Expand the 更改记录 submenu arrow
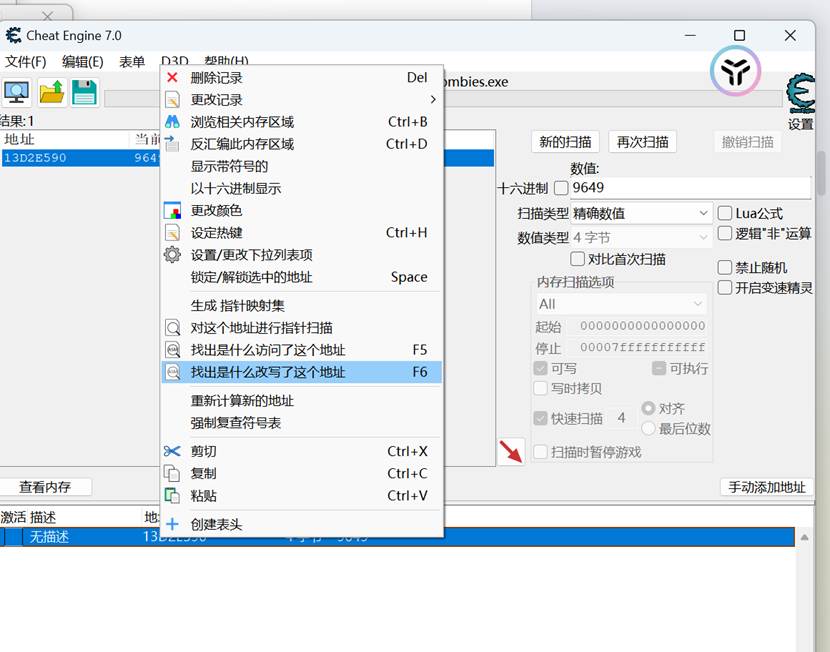Image resolution: width=830 pixels, height=652 pixels. click(x=433, y=99)
